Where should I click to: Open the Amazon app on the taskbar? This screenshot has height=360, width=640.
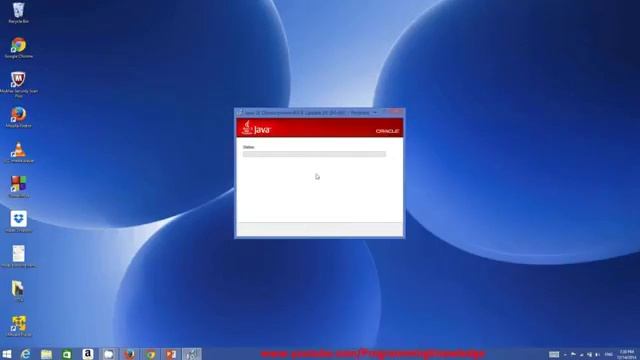[88, 354]
